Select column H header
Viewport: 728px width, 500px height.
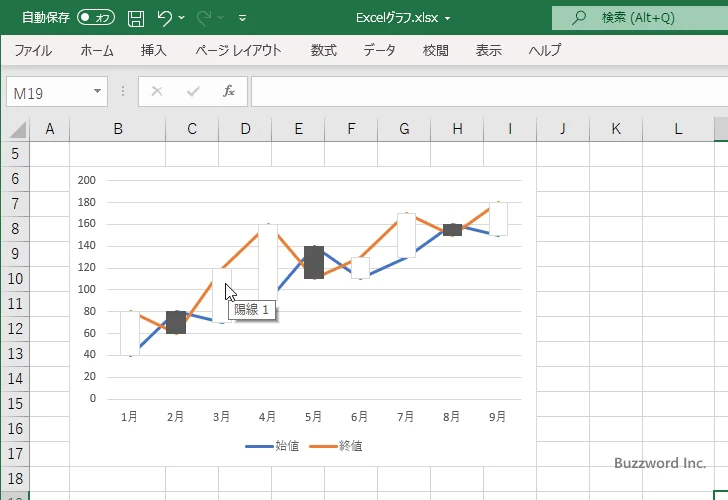(x=457, y=129)
